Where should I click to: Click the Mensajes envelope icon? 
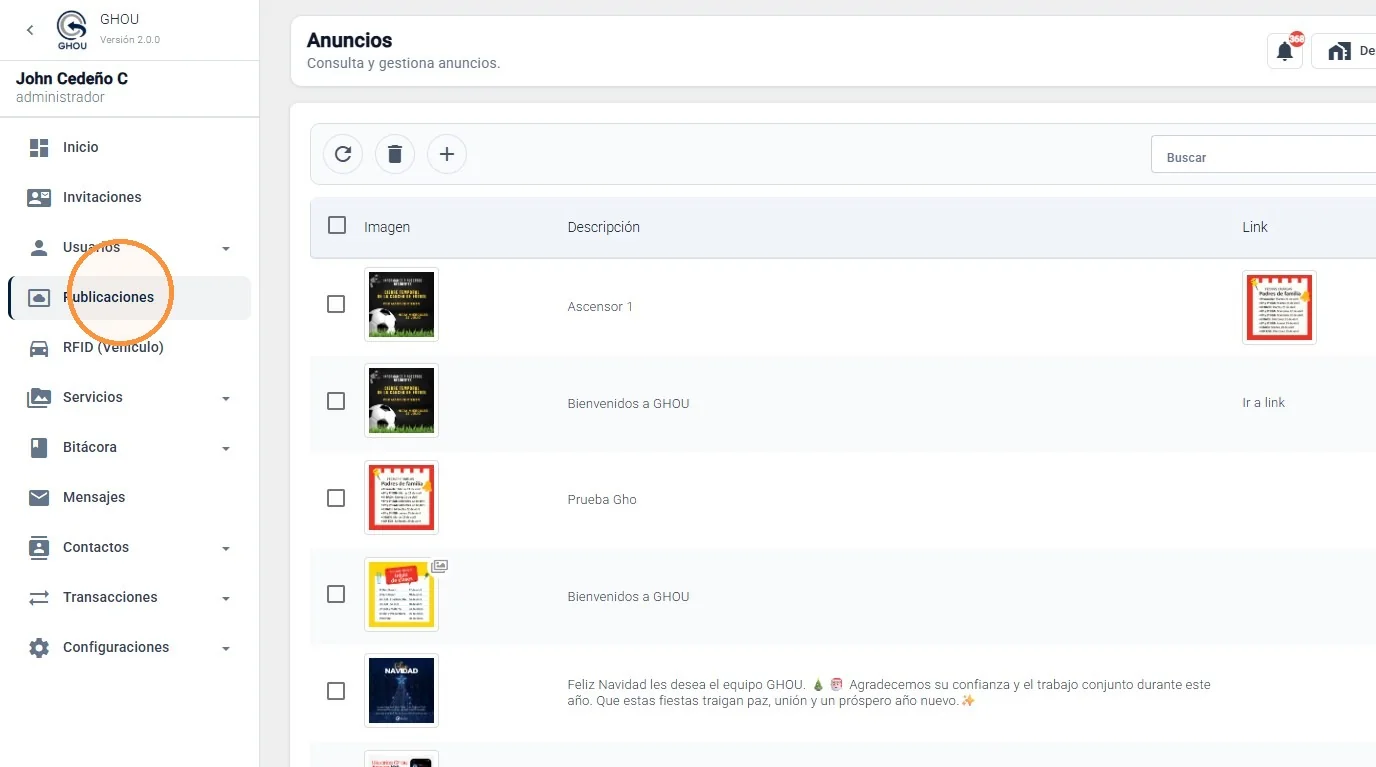point(39,497)
